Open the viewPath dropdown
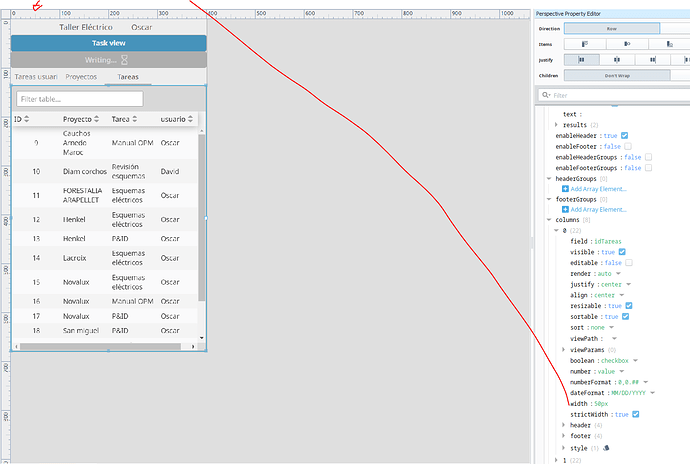690x464 pixels. 614,339
